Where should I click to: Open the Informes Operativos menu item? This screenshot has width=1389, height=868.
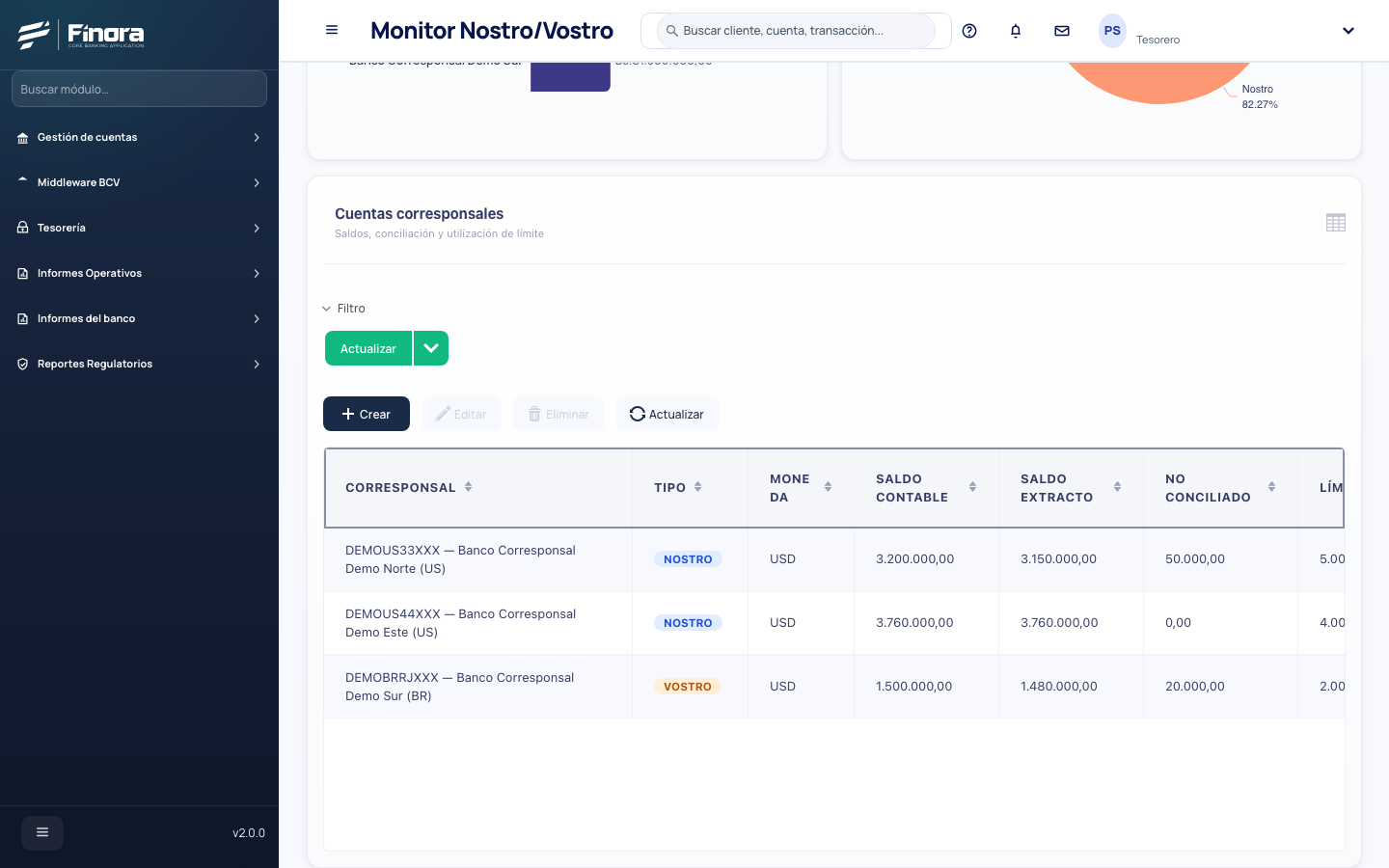click(139, 274)
